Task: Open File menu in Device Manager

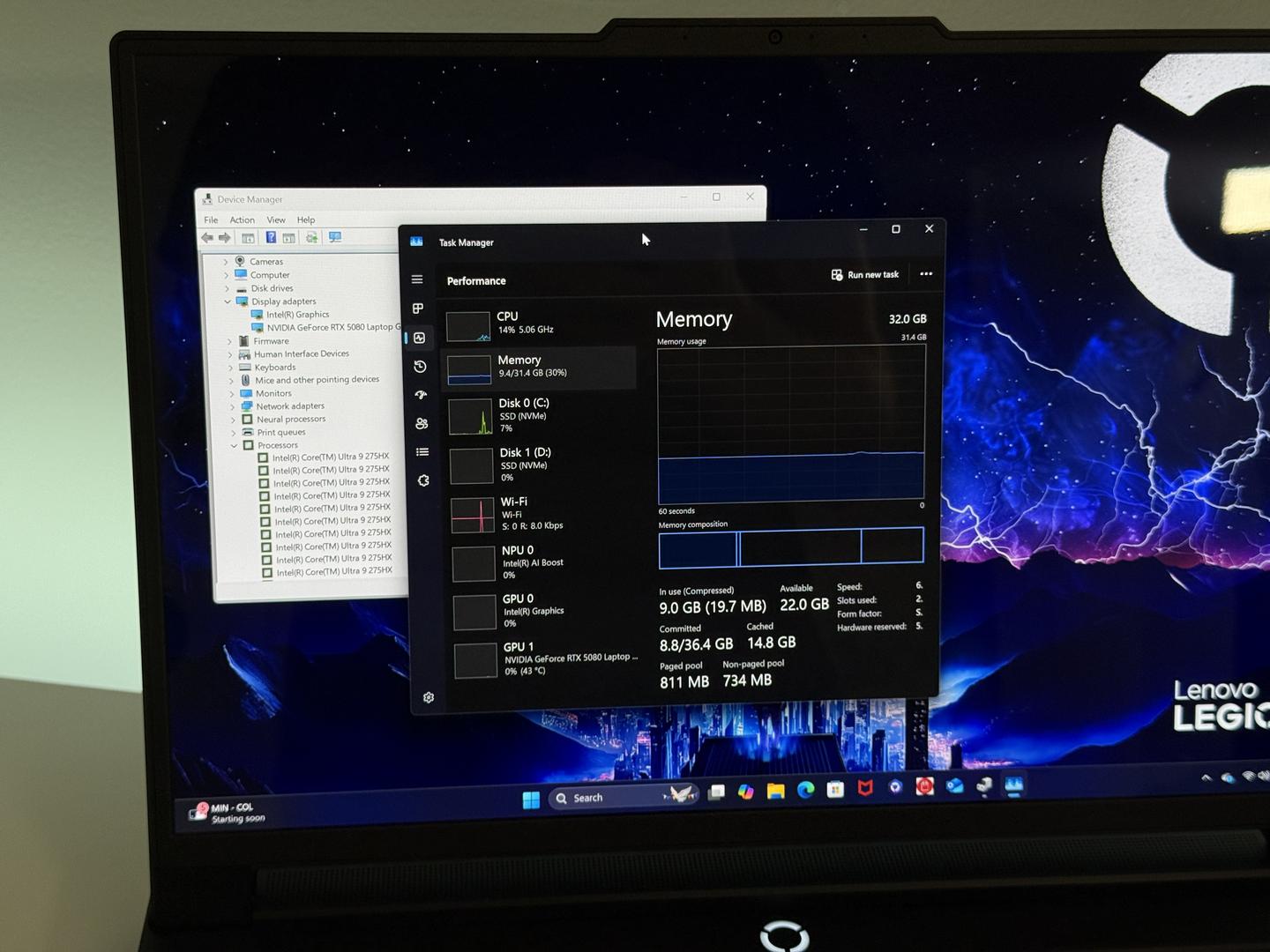Action: tap(211, 219)
